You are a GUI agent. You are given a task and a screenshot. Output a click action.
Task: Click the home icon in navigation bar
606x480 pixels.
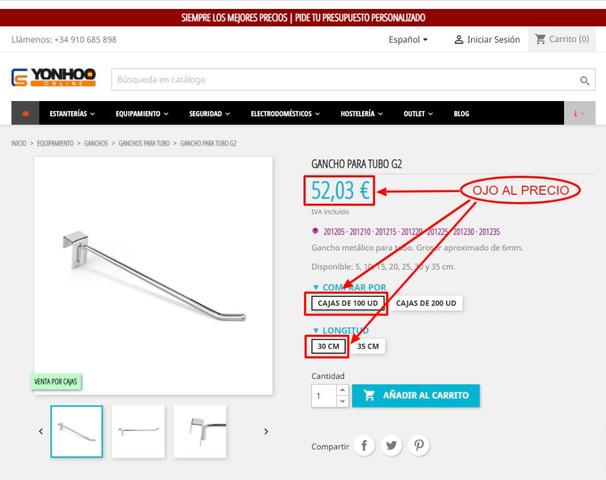(26, 114)
